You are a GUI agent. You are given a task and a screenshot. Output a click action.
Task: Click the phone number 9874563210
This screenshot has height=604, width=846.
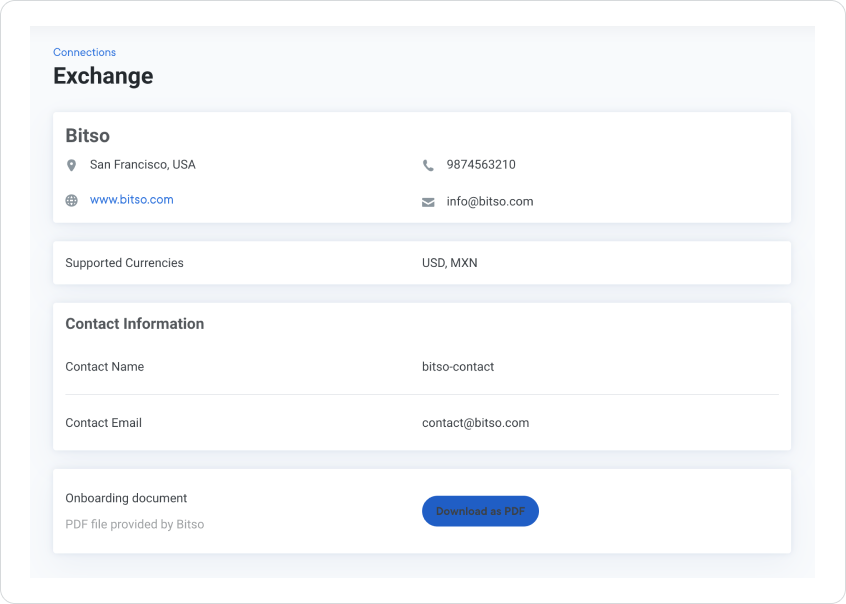(482, 165)
